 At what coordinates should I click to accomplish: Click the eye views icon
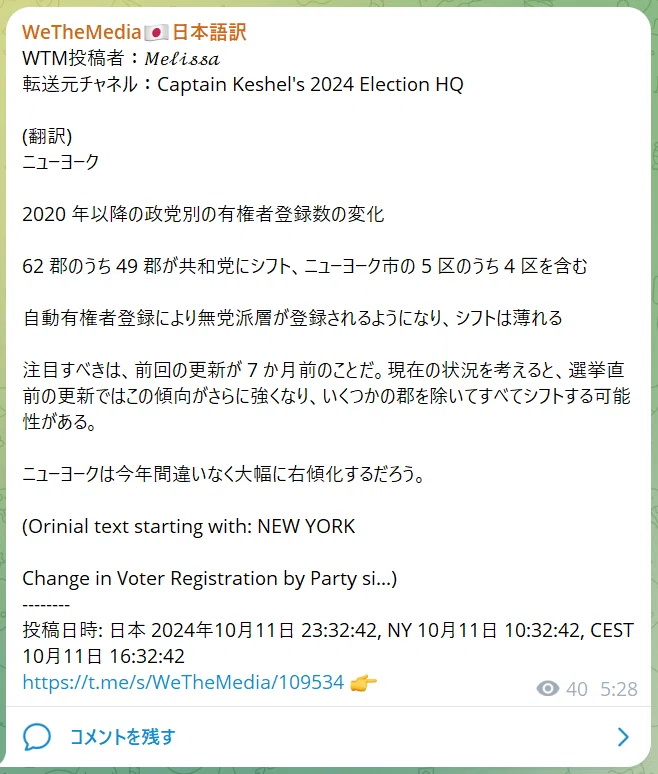click(x=548, y=688)
